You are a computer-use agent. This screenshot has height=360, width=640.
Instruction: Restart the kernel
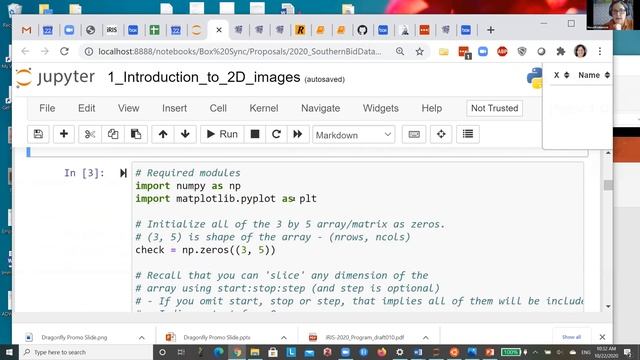(x=276, y=134)
